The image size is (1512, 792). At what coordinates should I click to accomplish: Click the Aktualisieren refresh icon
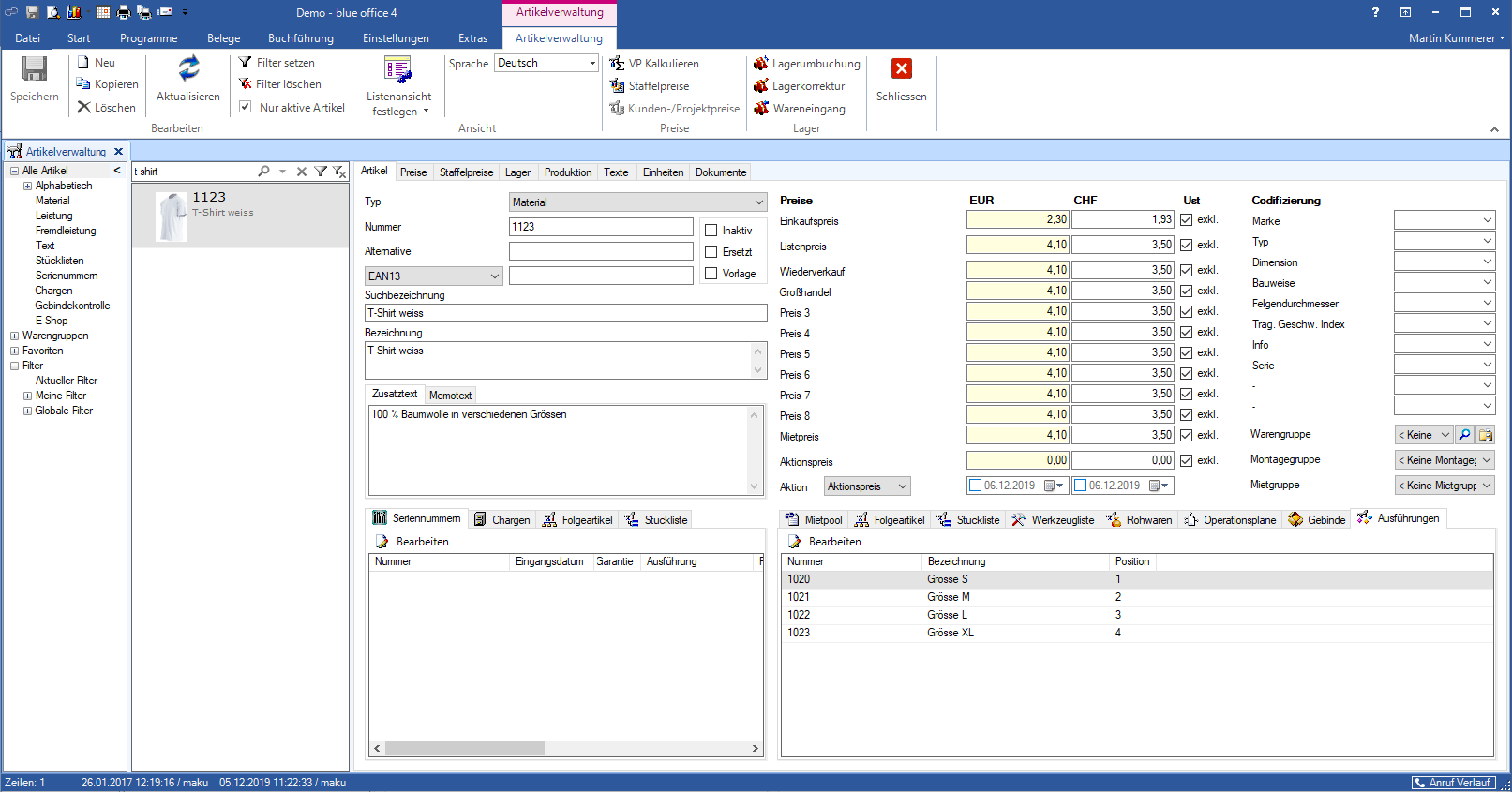click(188, 69)
